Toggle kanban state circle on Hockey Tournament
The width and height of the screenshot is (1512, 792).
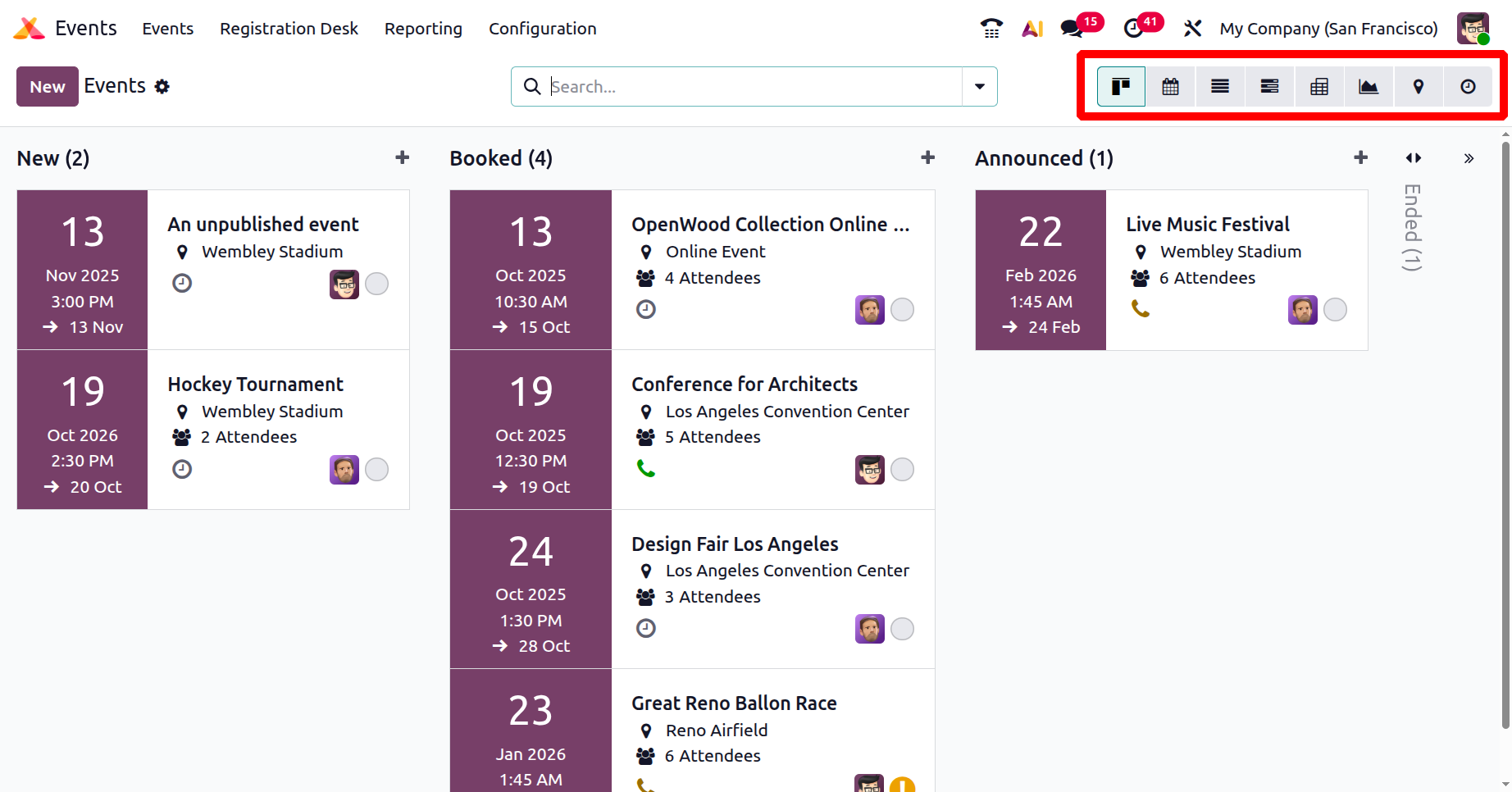click(x=377, y=470)
